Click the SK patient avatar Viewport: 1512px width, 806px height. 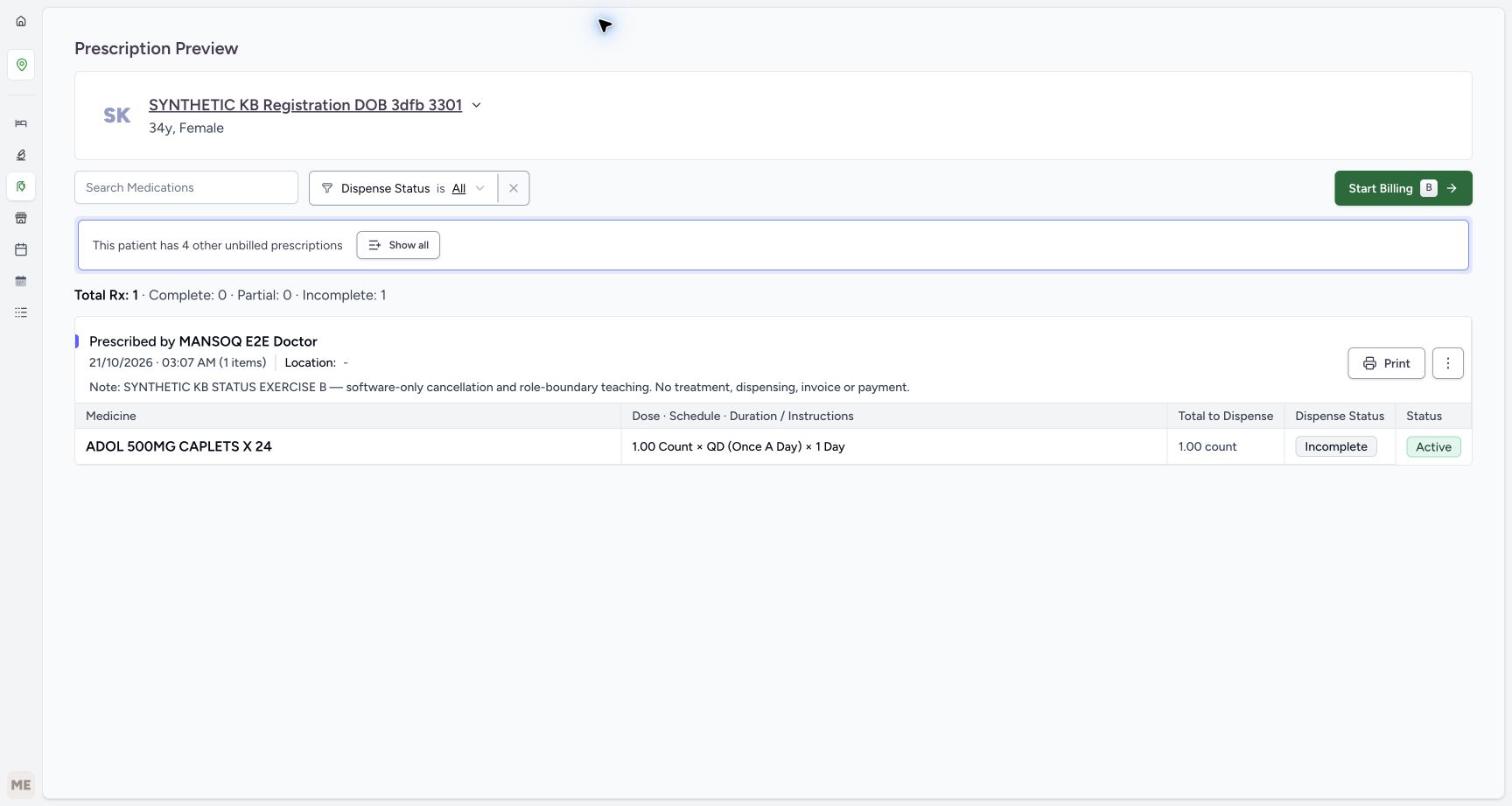coord(117,116)
